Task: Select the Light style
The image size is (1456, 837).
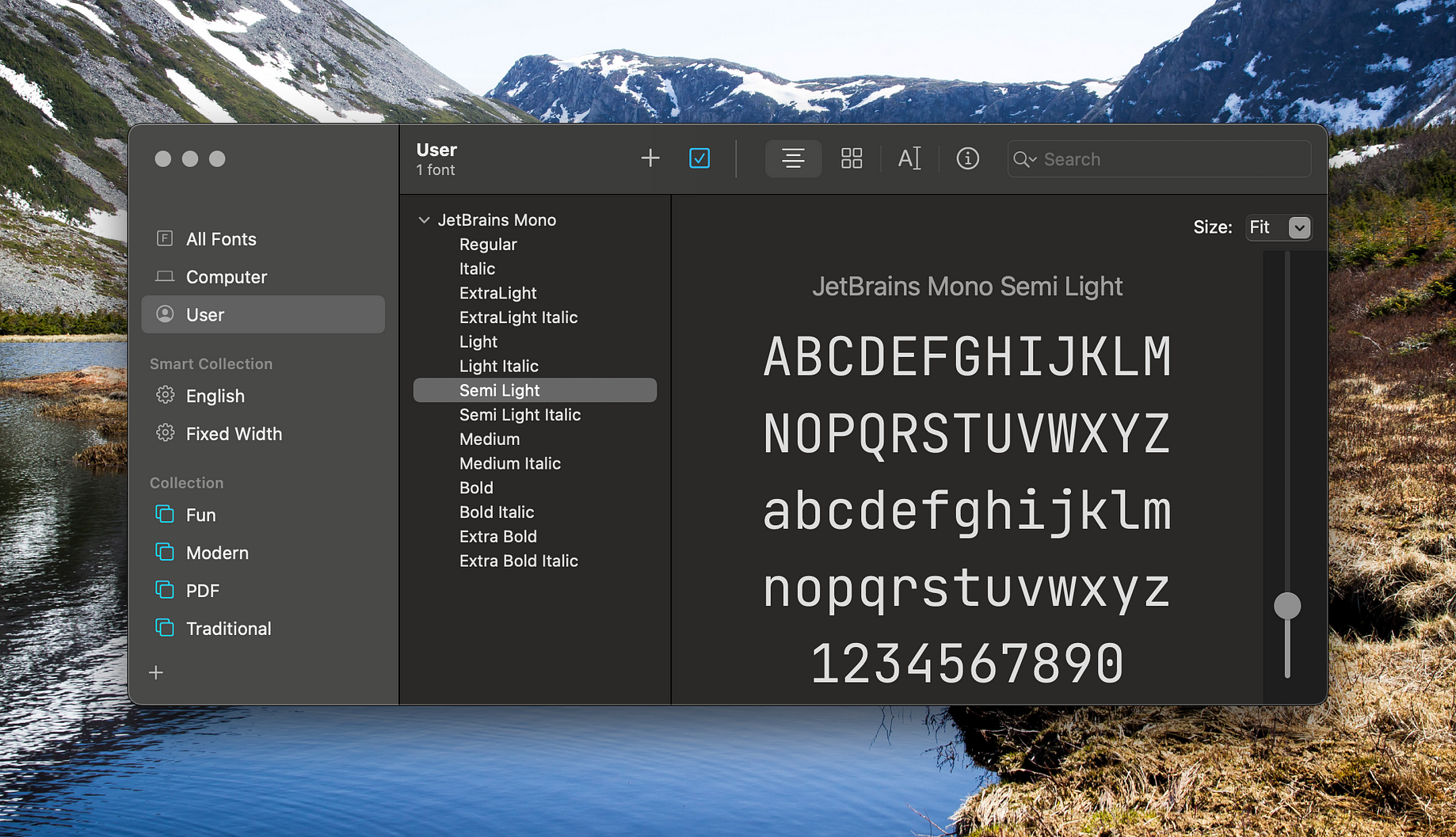Action: [x=478, y=342]
